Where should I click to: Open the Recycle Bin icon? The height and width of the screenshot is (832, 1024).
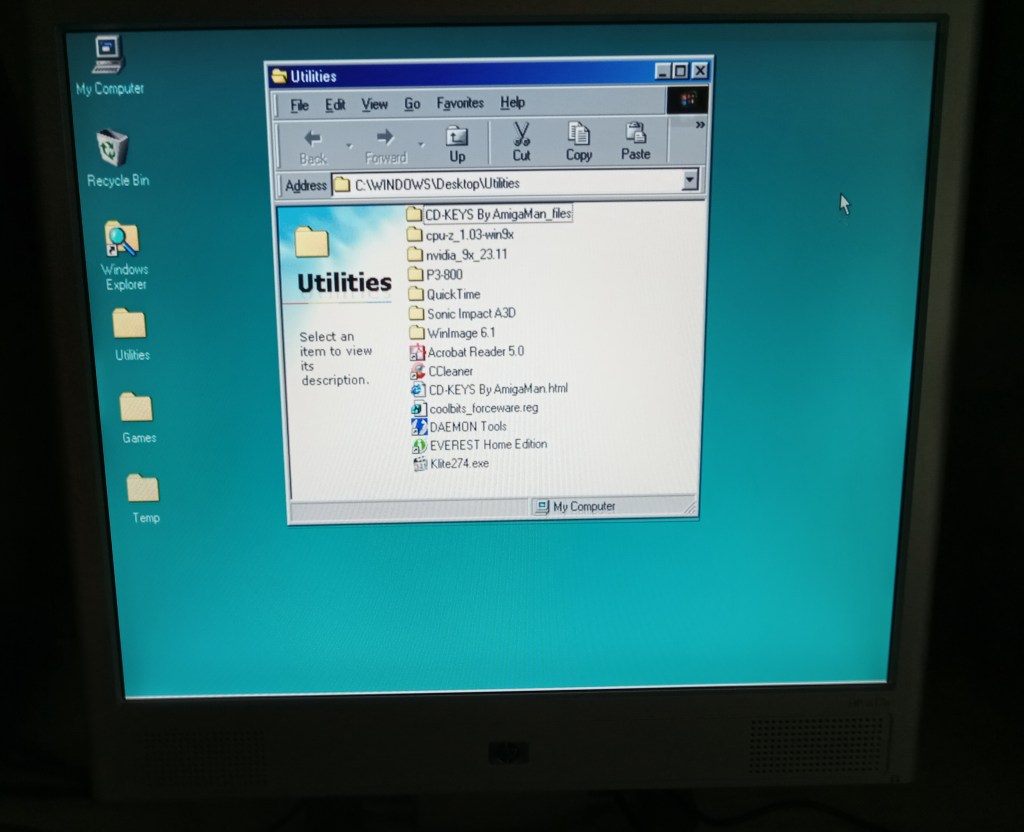113,149
